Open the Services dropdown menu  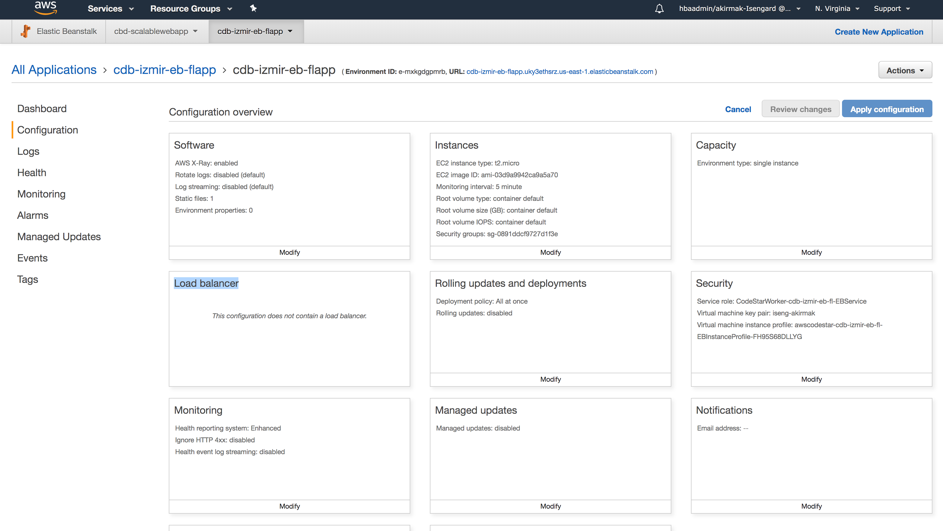point(111,8)
